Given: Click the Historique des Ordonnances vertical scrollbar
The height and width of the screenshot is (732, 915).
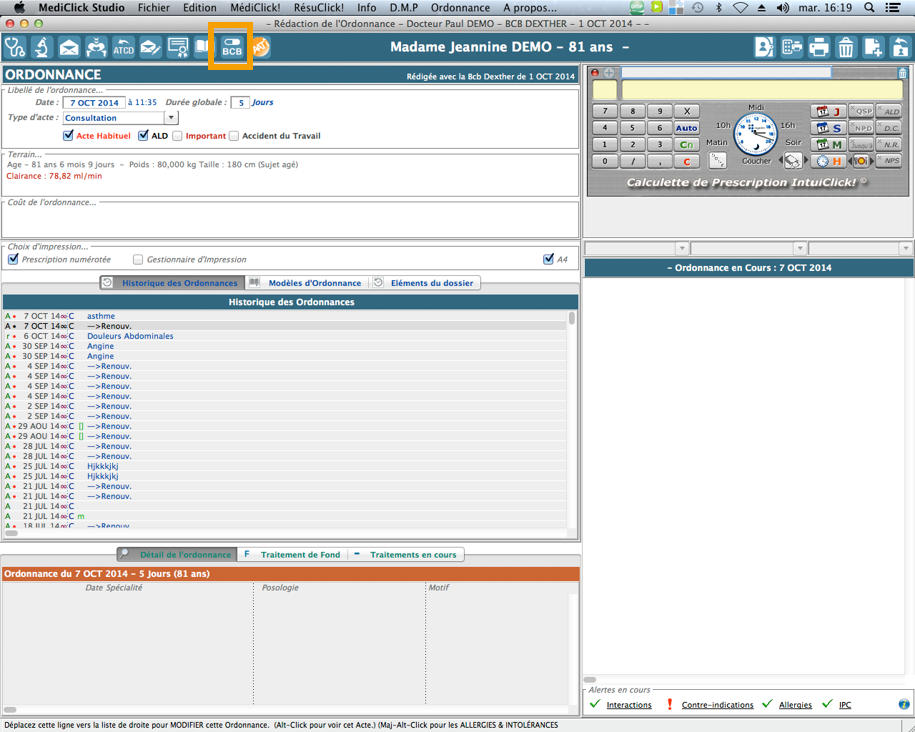Looking at the screenshot, I should (572, 420).
